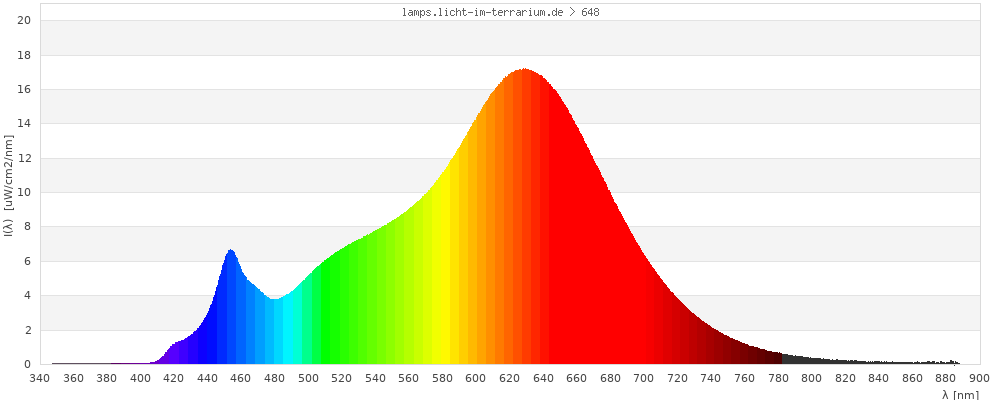Click the λ [nm] x-axis title

point(960,394)
